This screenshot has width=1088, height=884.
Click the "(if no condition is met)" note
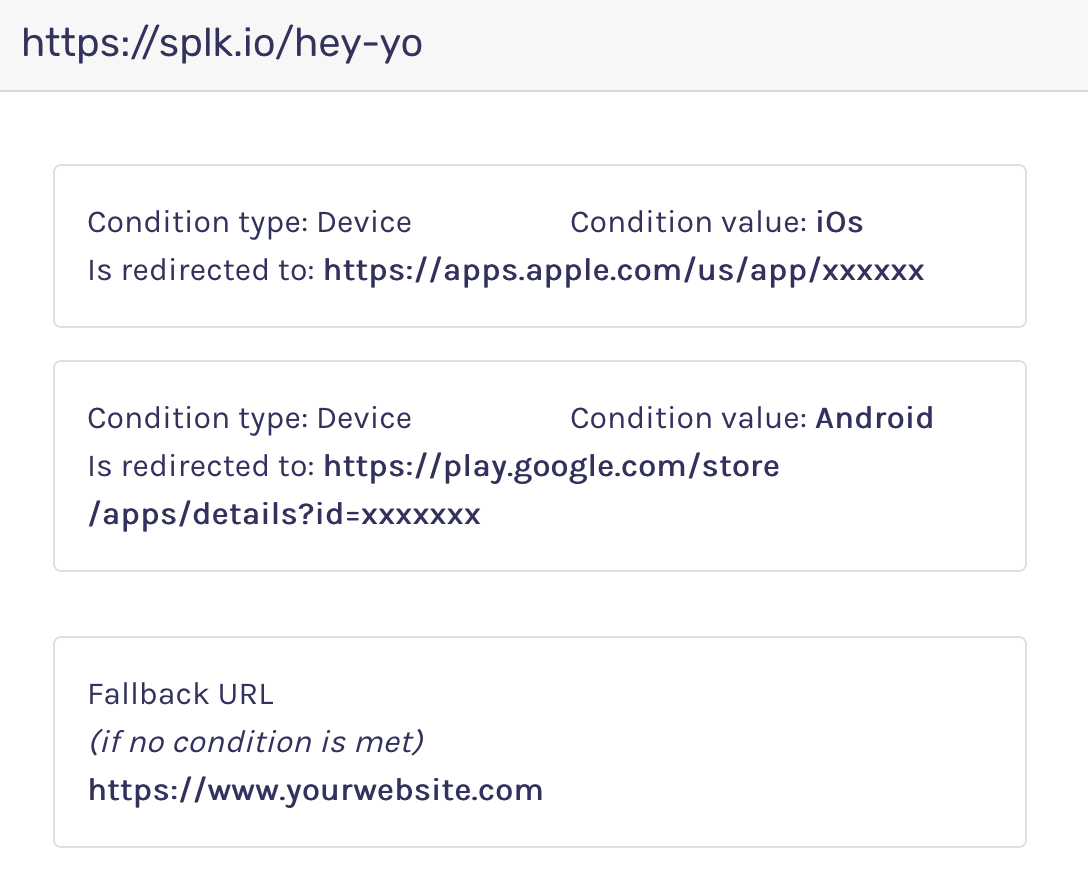point(256,742)
